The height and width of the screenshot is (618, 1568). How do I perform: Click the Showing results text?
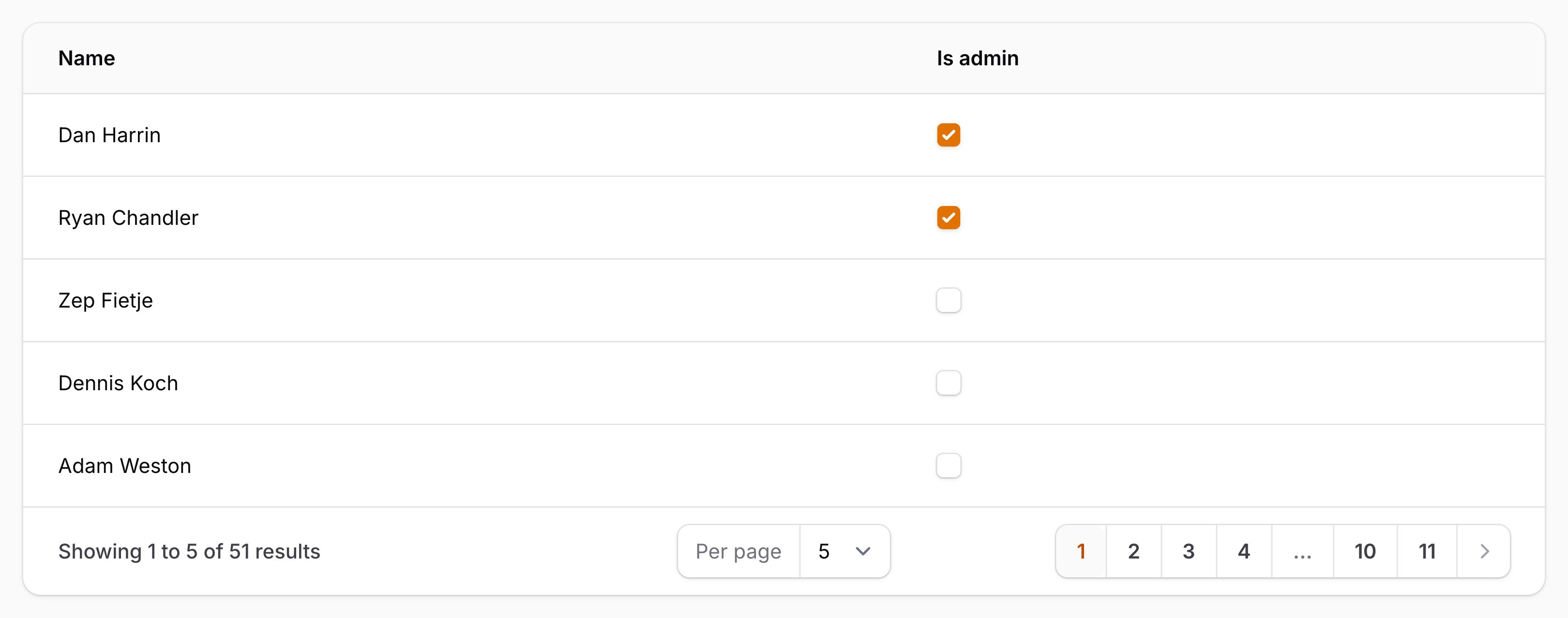pyautogui.click(x=190, y=551)
